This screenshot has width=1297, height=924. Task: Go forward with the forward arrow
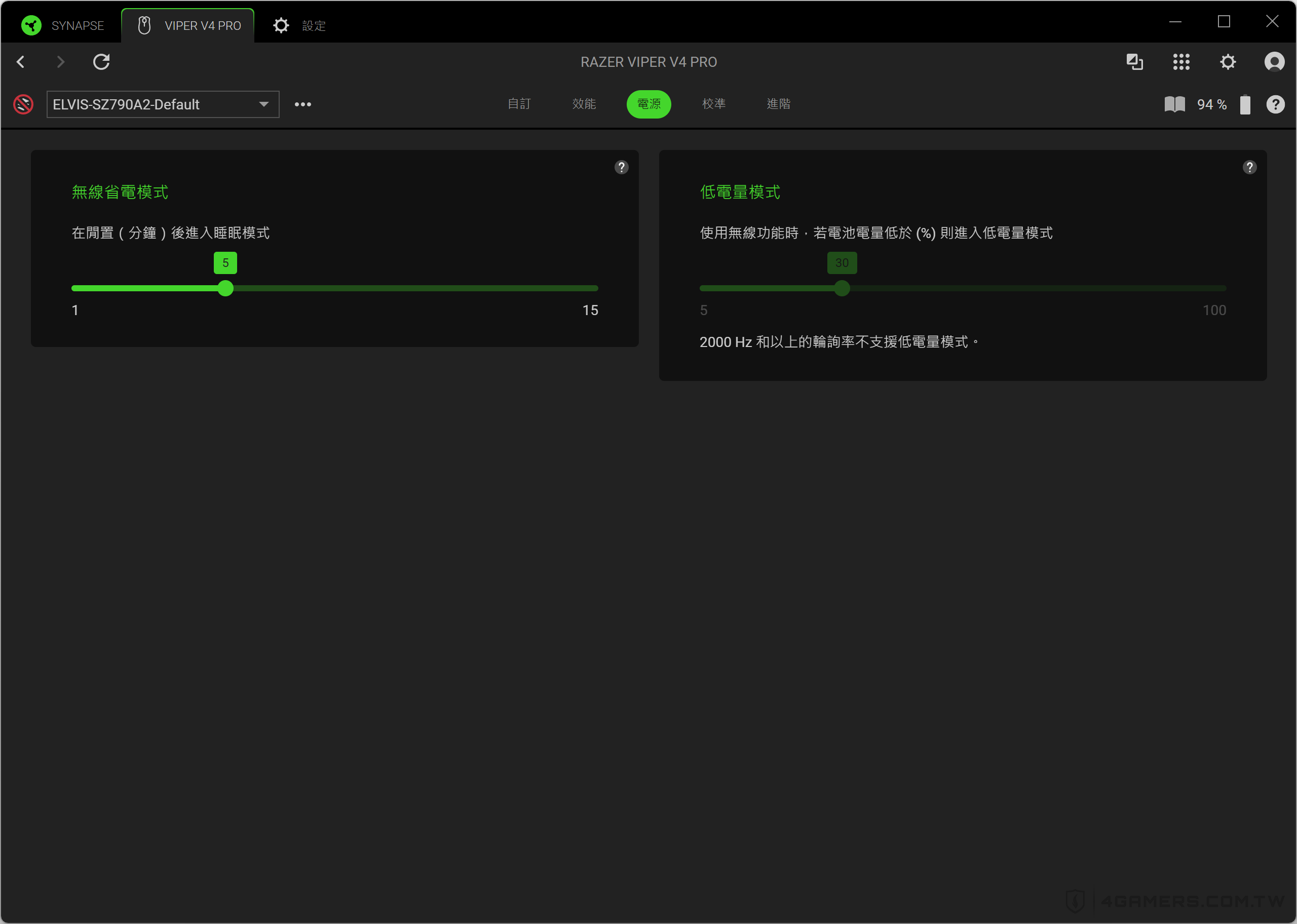[x=60, y=61]
